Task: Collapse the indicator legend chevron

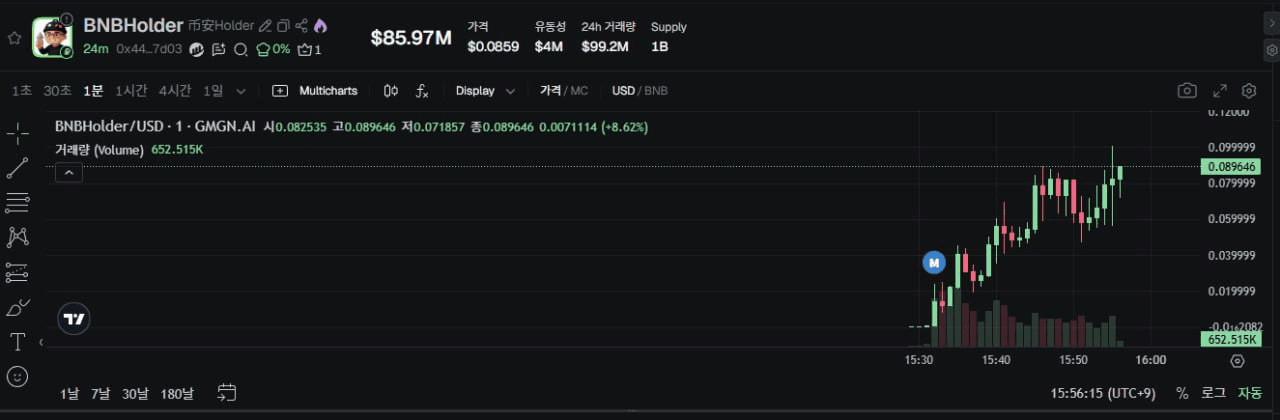Action: pos(68,173)
